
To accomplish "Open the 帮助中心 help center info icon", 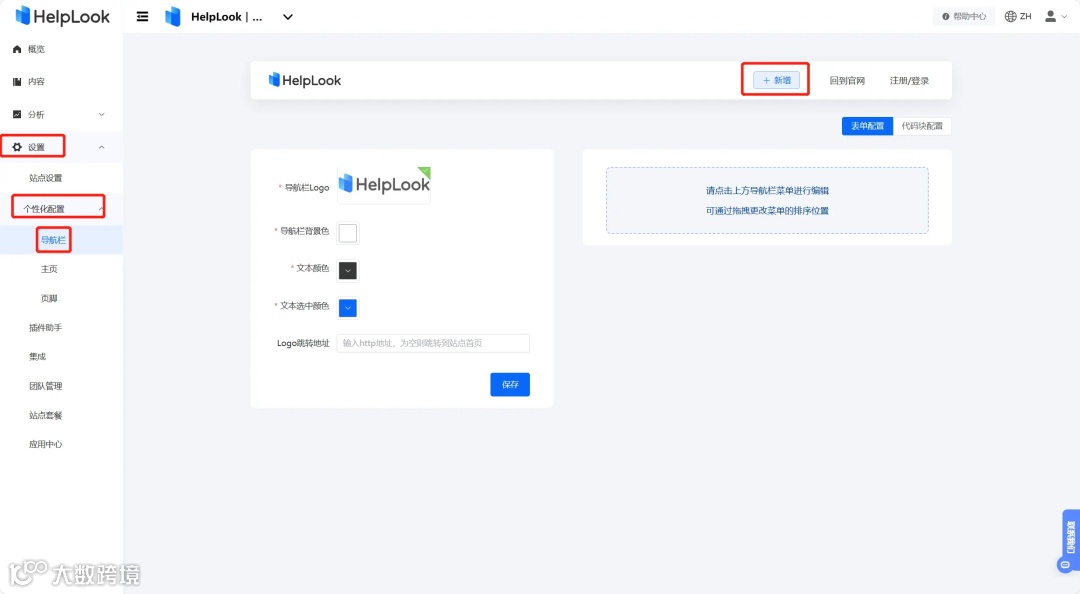I will tap(948, 15).
